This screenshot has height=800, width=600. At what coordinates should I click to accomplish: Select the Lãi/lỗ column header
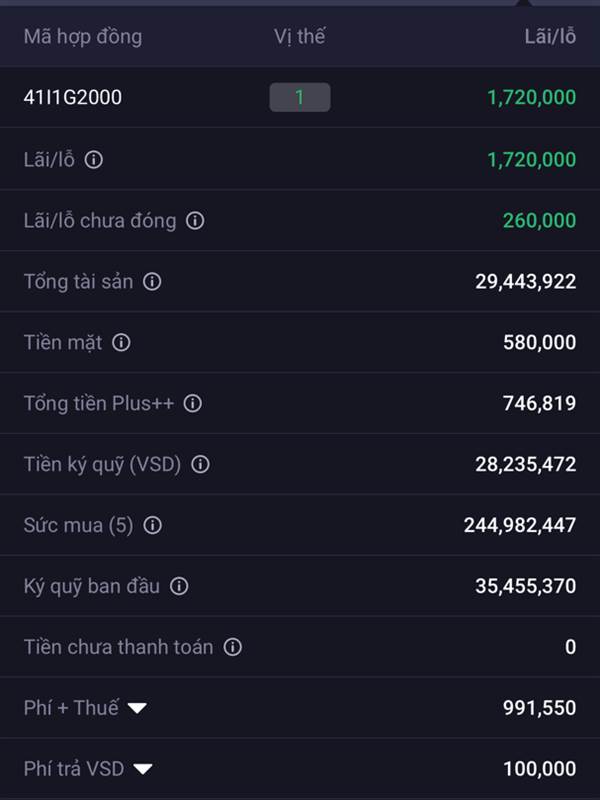(x=550, y=37)
